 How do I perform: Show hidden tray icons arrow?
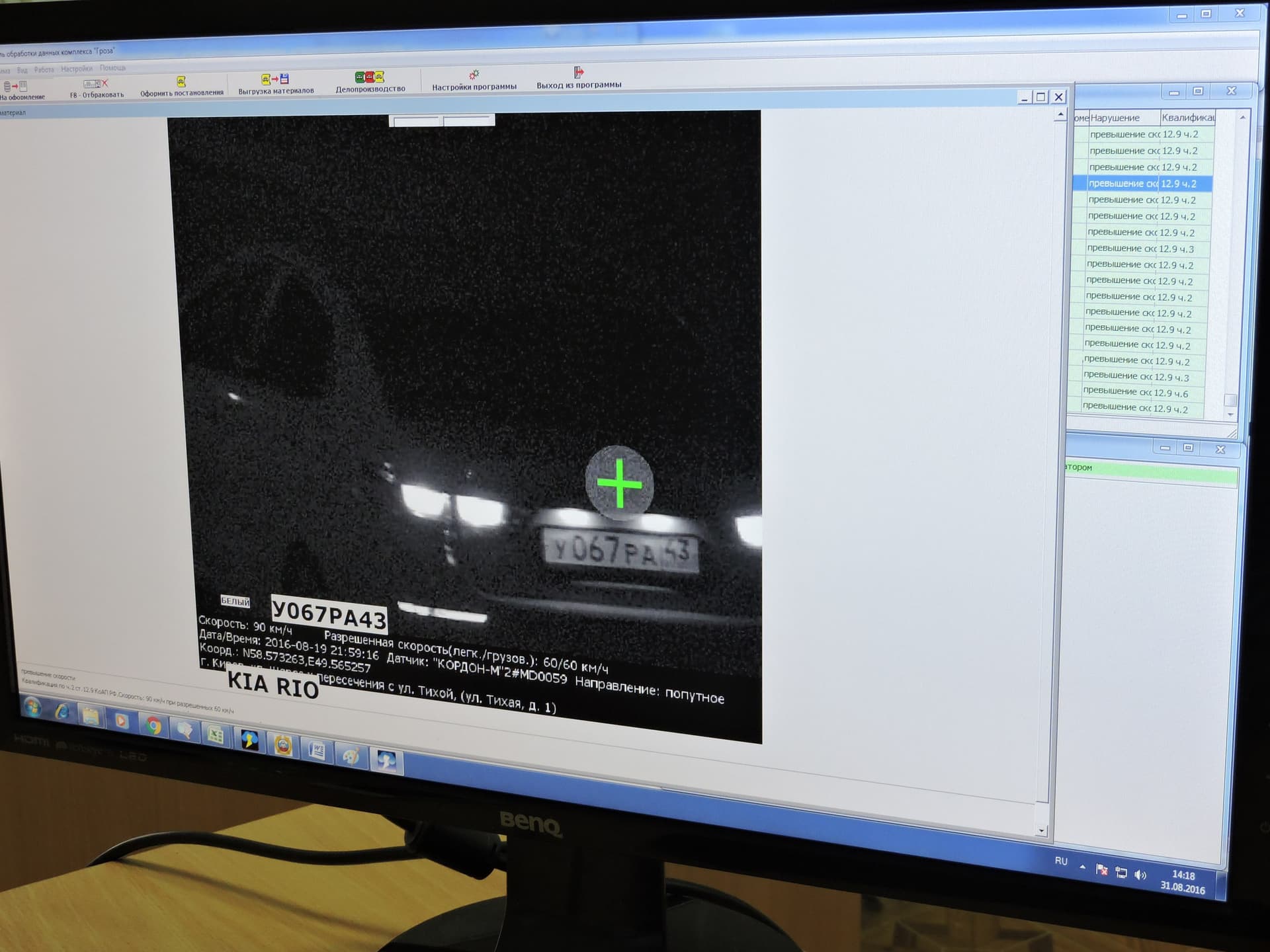tap(1083, 867)
